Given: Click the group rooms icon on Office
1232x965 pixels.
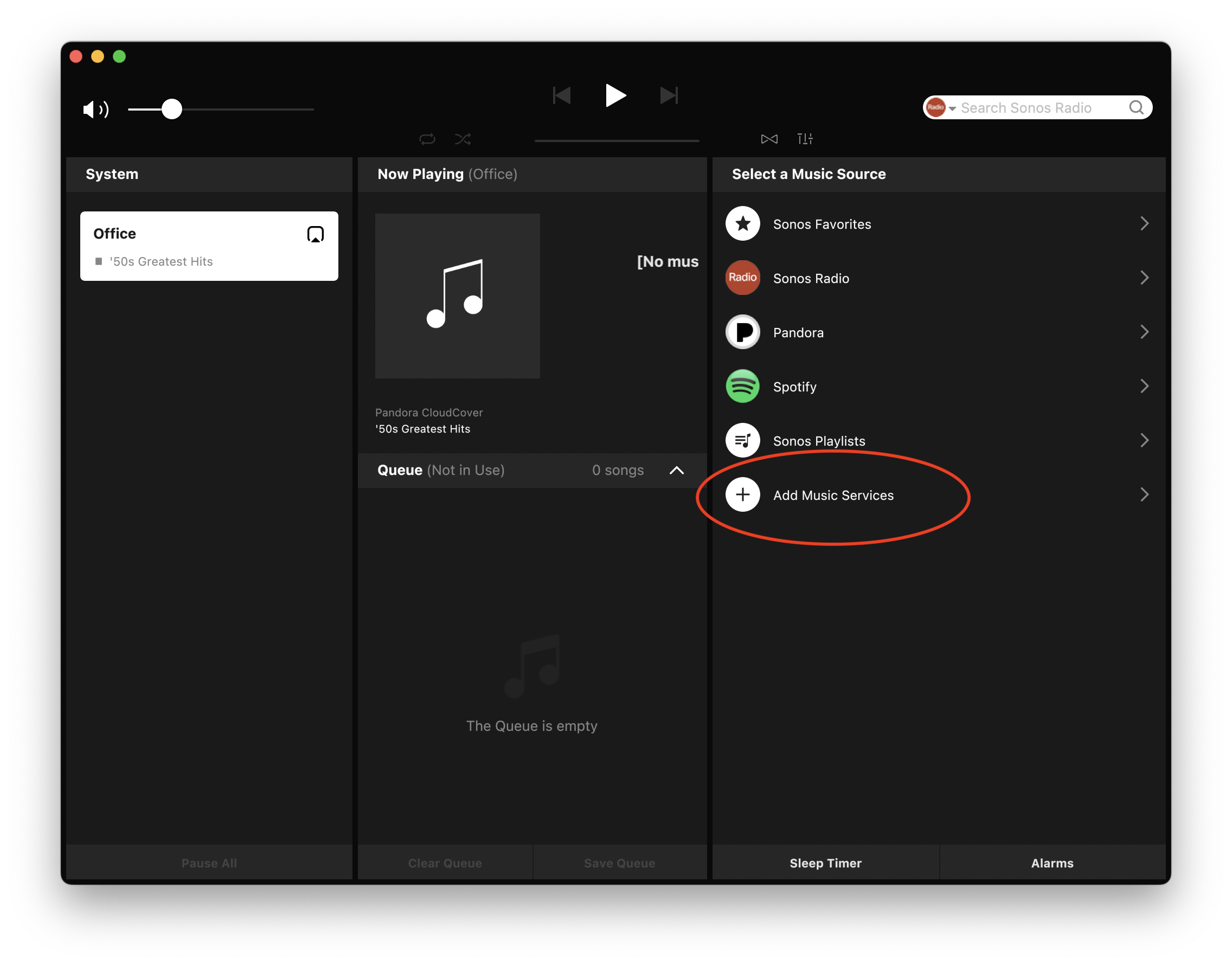Looking at the screenshot, I should click(x=316, y=234).
